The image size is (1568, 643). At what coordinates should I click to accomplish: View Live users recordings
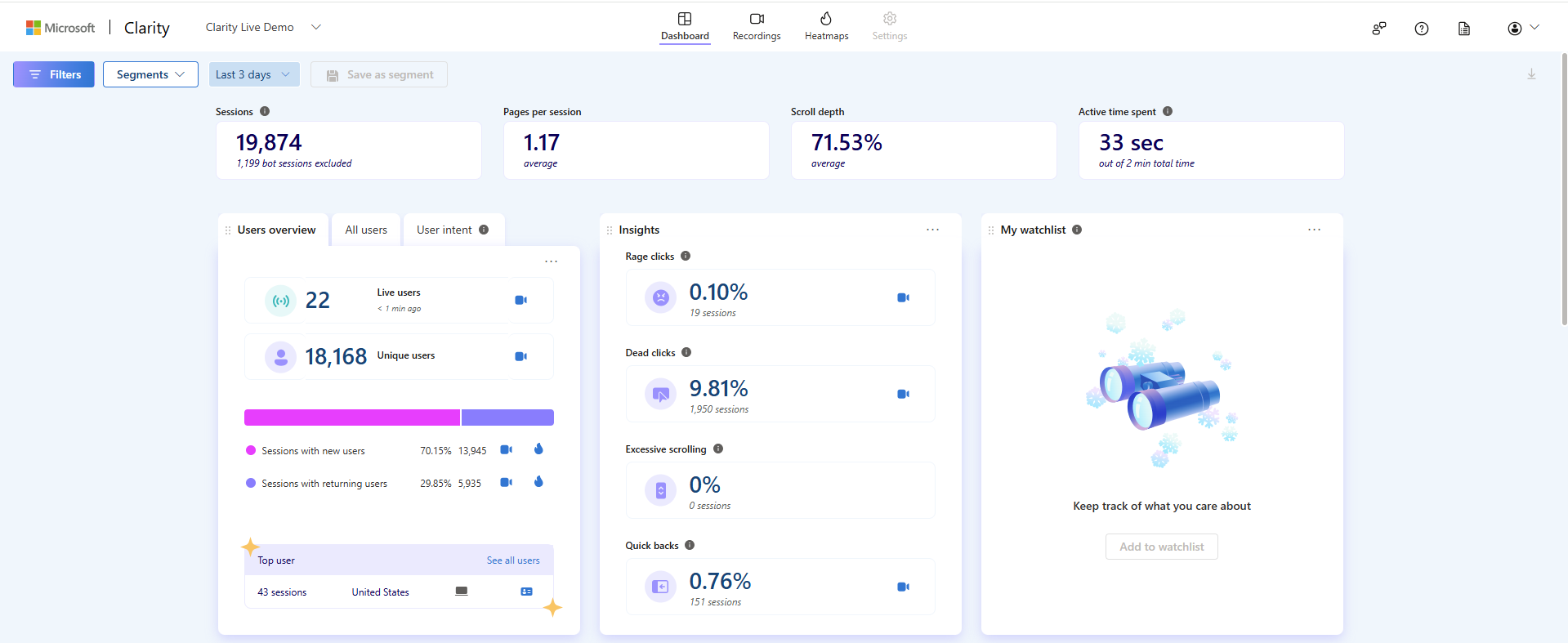pyautogui.click(x=520, y=300)
